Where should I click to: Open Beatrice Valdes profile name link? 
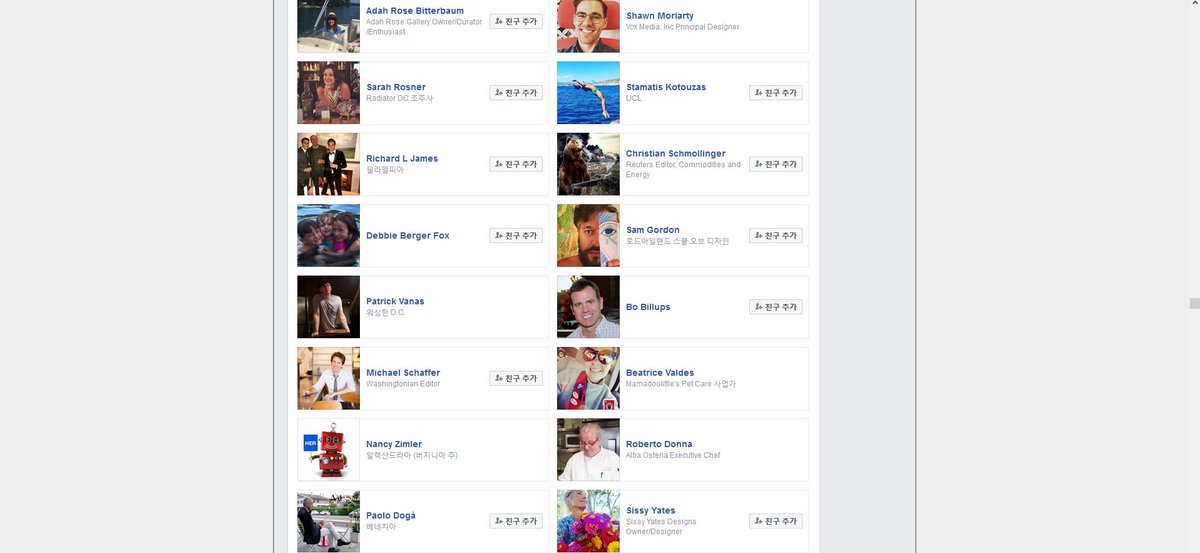[660, 373]
